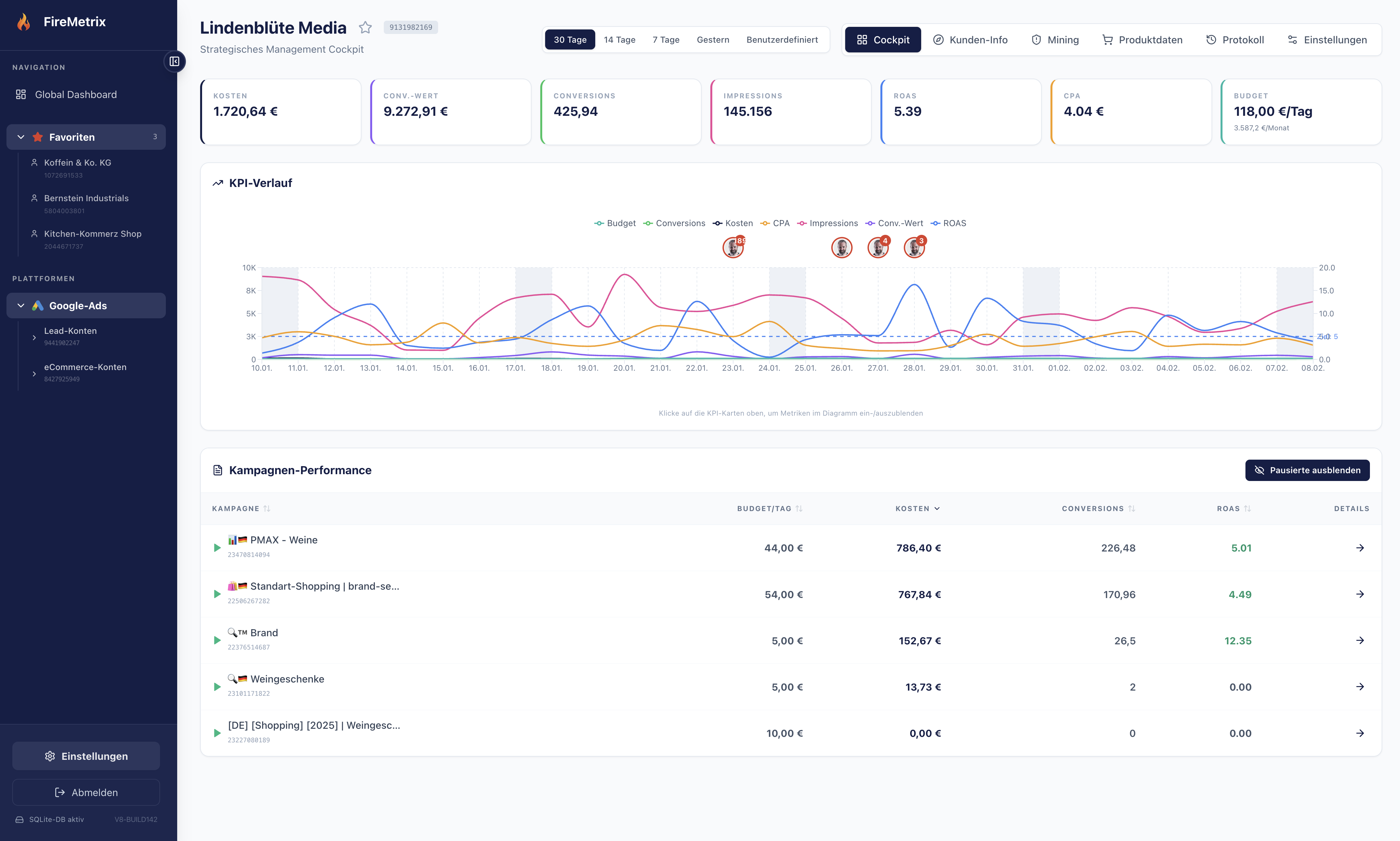Toggle Budget color marker in legend
Image resolution: width=1400 pixels, height=841 pixels.
(x=598, y=223)
